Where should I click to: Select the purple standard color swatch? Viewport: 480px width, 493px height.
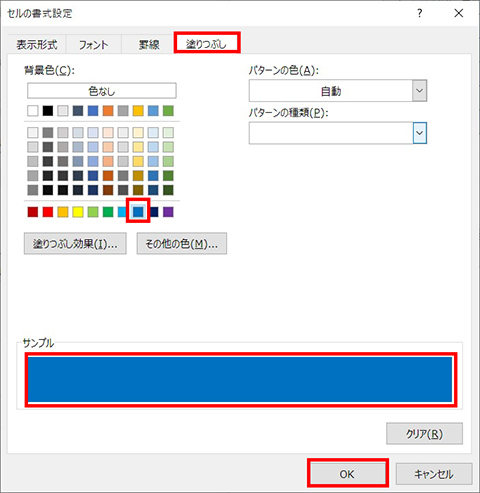point(168,212)
